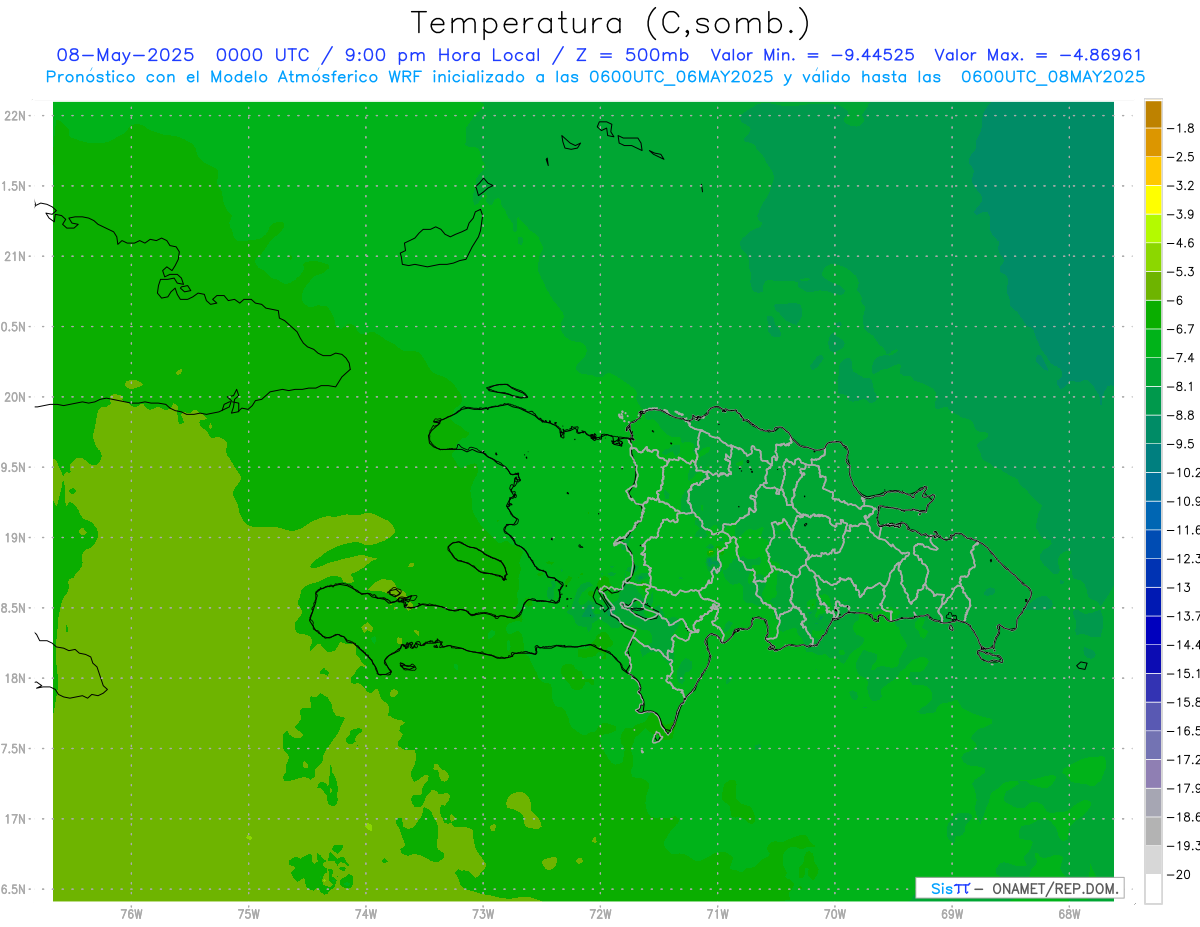The height and width of the screenshot is (927, 1200).
Task: Click the title 'Temperatura (C,somb.)'
Action: coord(611,23)
